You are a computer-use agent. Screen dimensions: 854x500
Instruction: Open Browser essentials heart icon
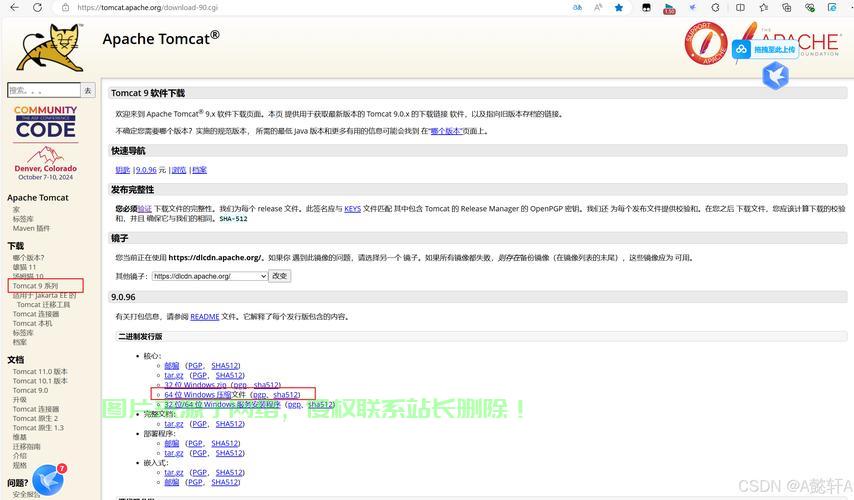pos(810,8)
